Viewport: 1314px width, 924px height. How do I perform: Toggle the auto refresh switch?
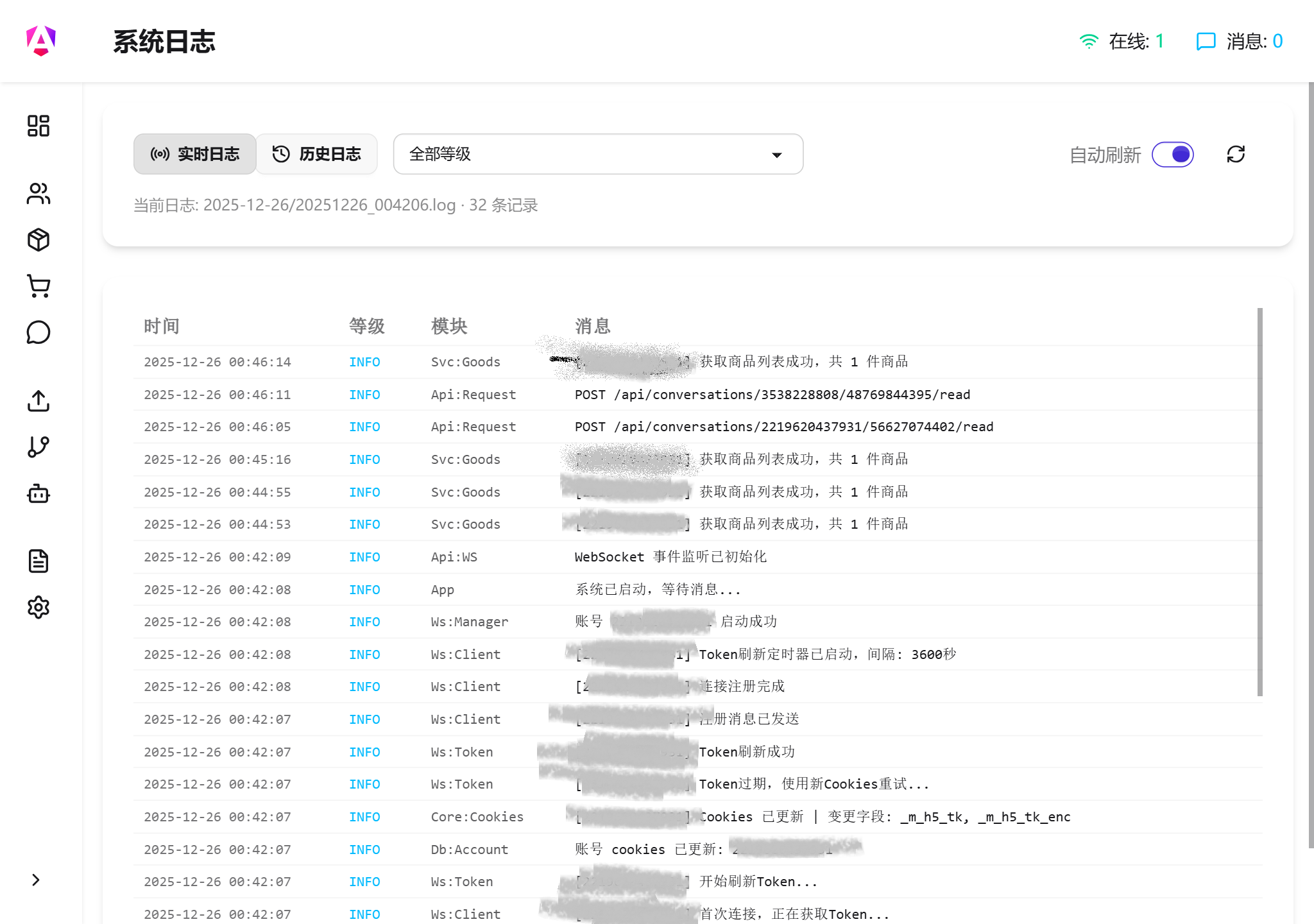point(1172,155)
